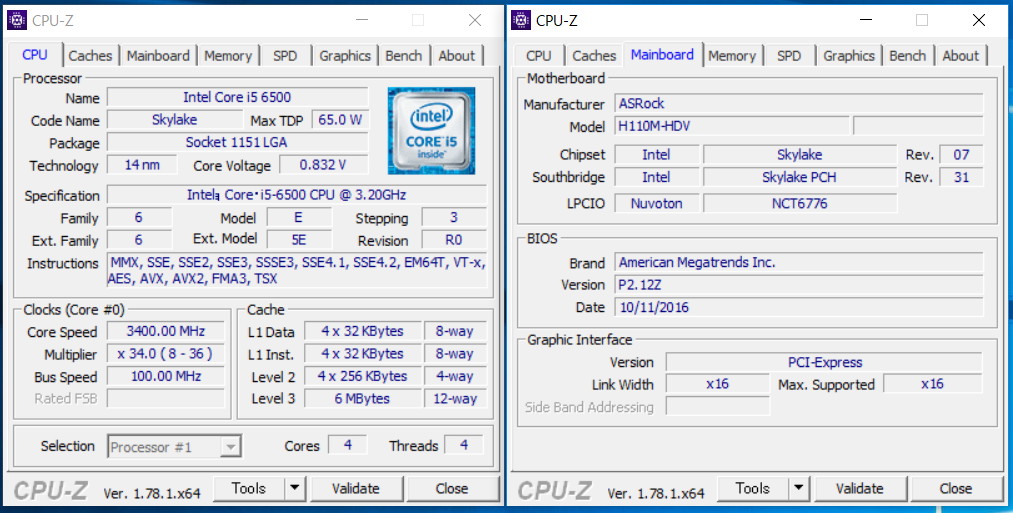Close left CPU-Z window via title bar X
The image size is (1013, 513).
tap(475, 20)
